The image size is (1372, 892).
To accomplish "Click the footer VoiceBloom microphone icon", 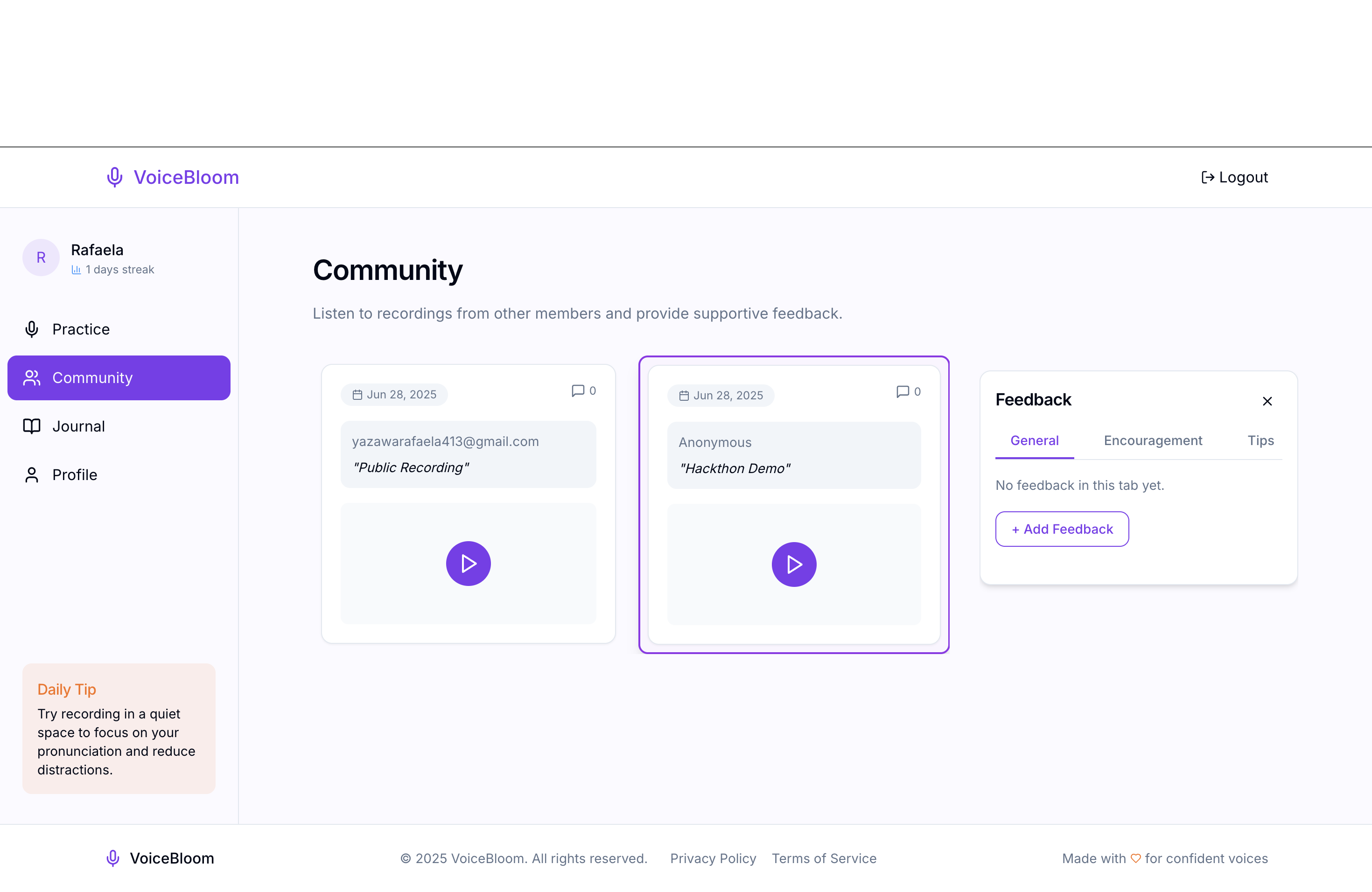I will coord(113,858).
